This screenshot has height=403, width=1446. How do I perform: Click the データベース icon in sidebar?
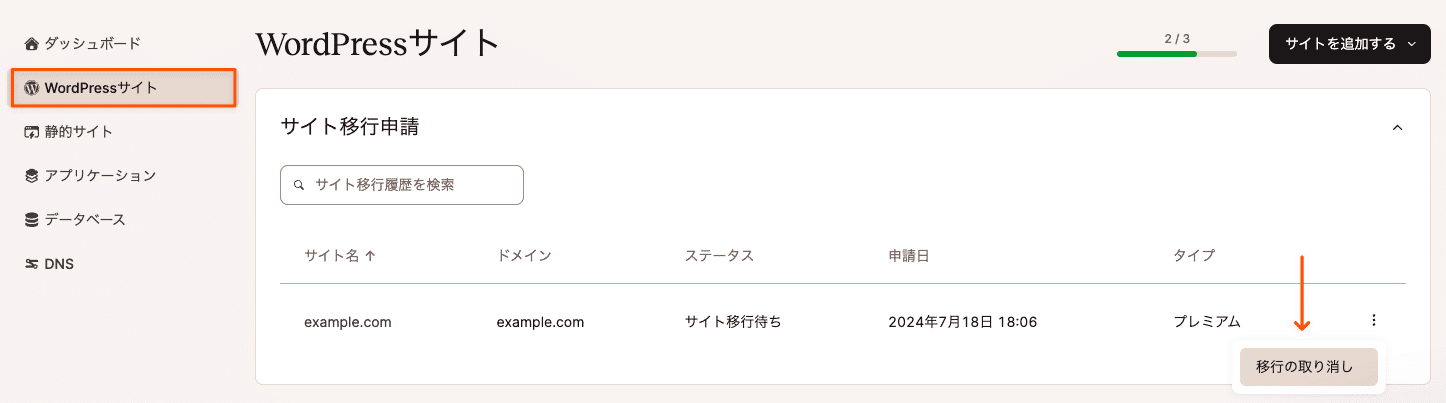click(32, 220)
